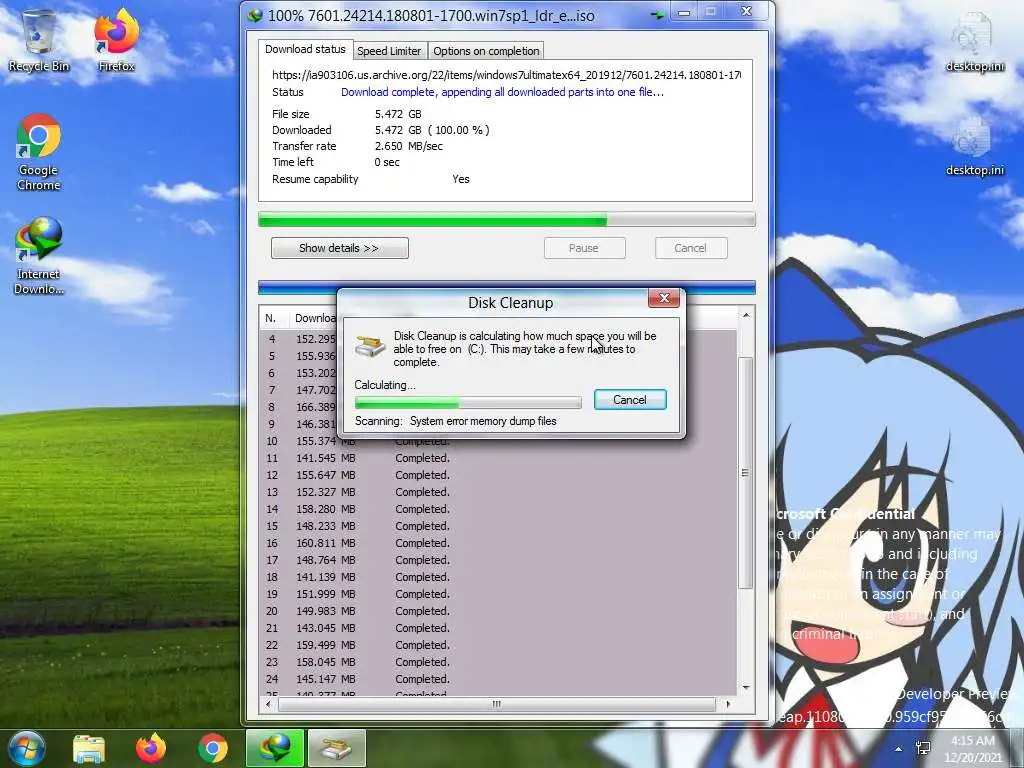The image size is (1024, 768).
Task: Click the IDM download progress bar
Action: point(507,219)
